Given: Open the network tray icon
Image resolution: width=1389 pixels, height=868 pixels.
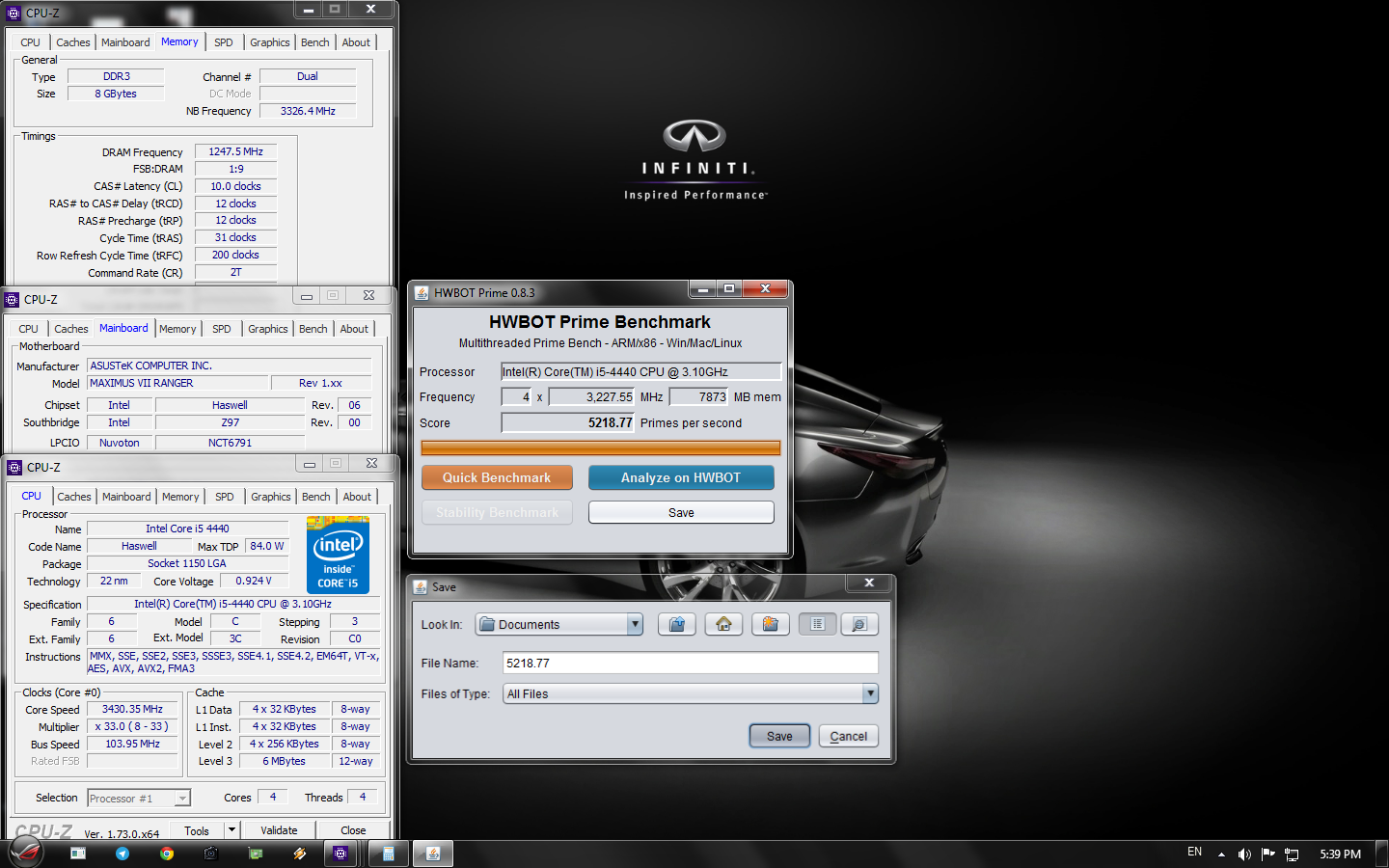Looking at the screenshot, I should tap(1292, 854).
